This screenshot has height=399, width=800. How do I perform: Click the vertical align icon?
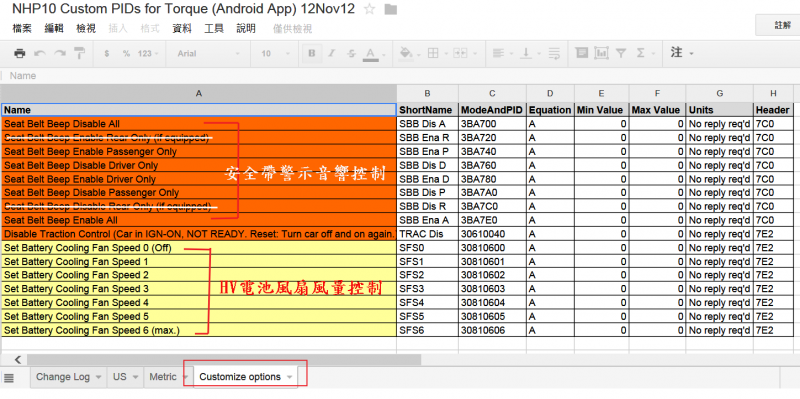pos(526,53)
